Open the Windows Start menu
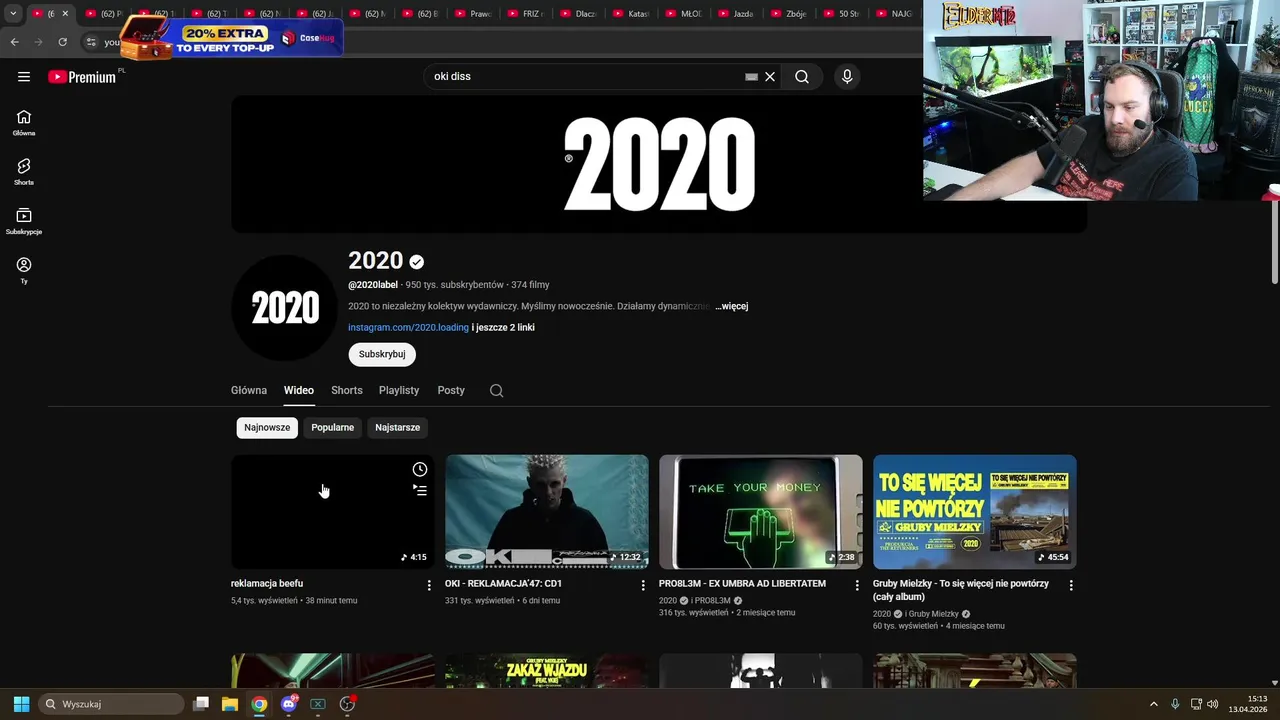 click(x=21, y=704)
